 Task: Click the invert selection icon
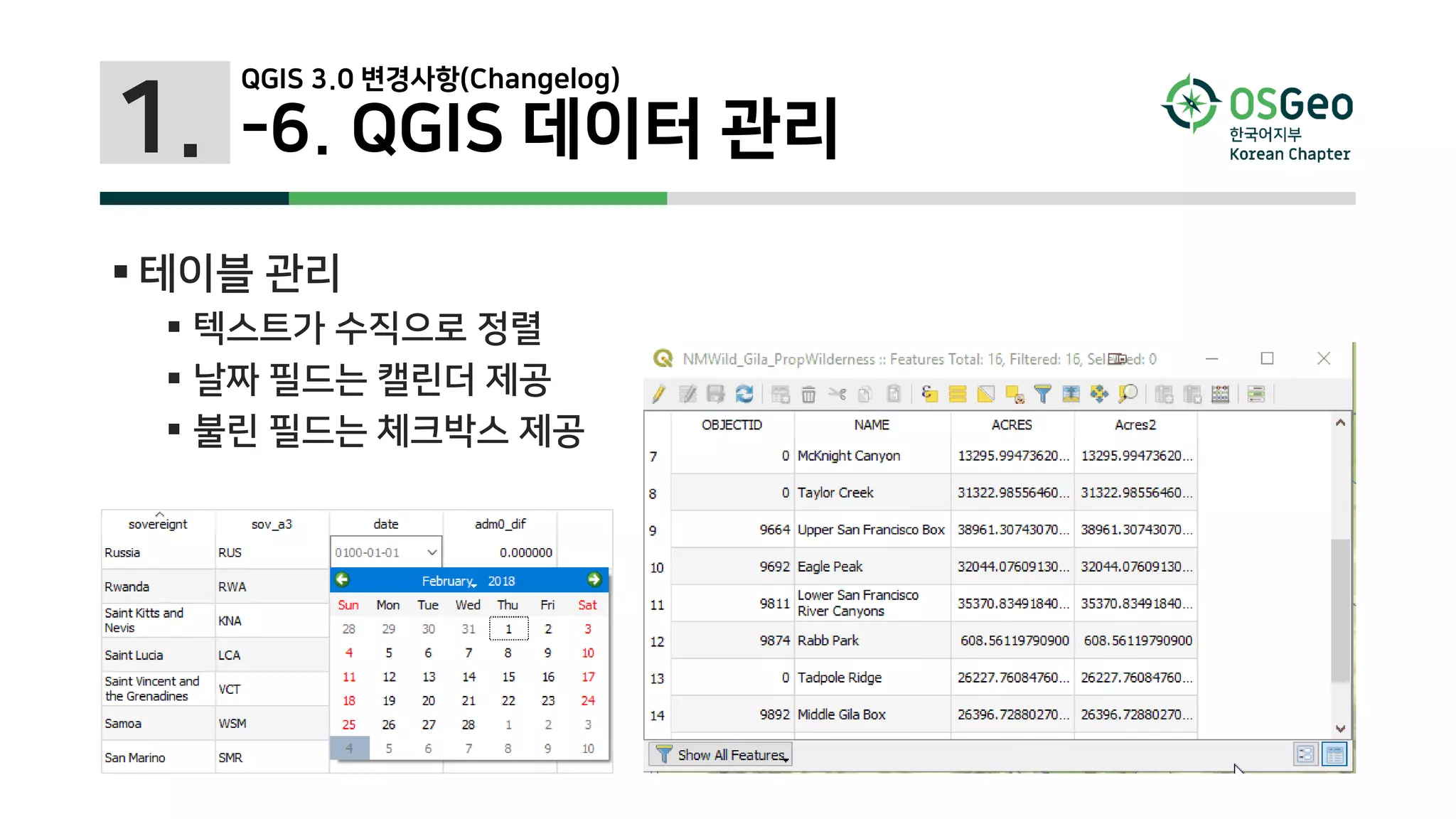coord(986,394)
